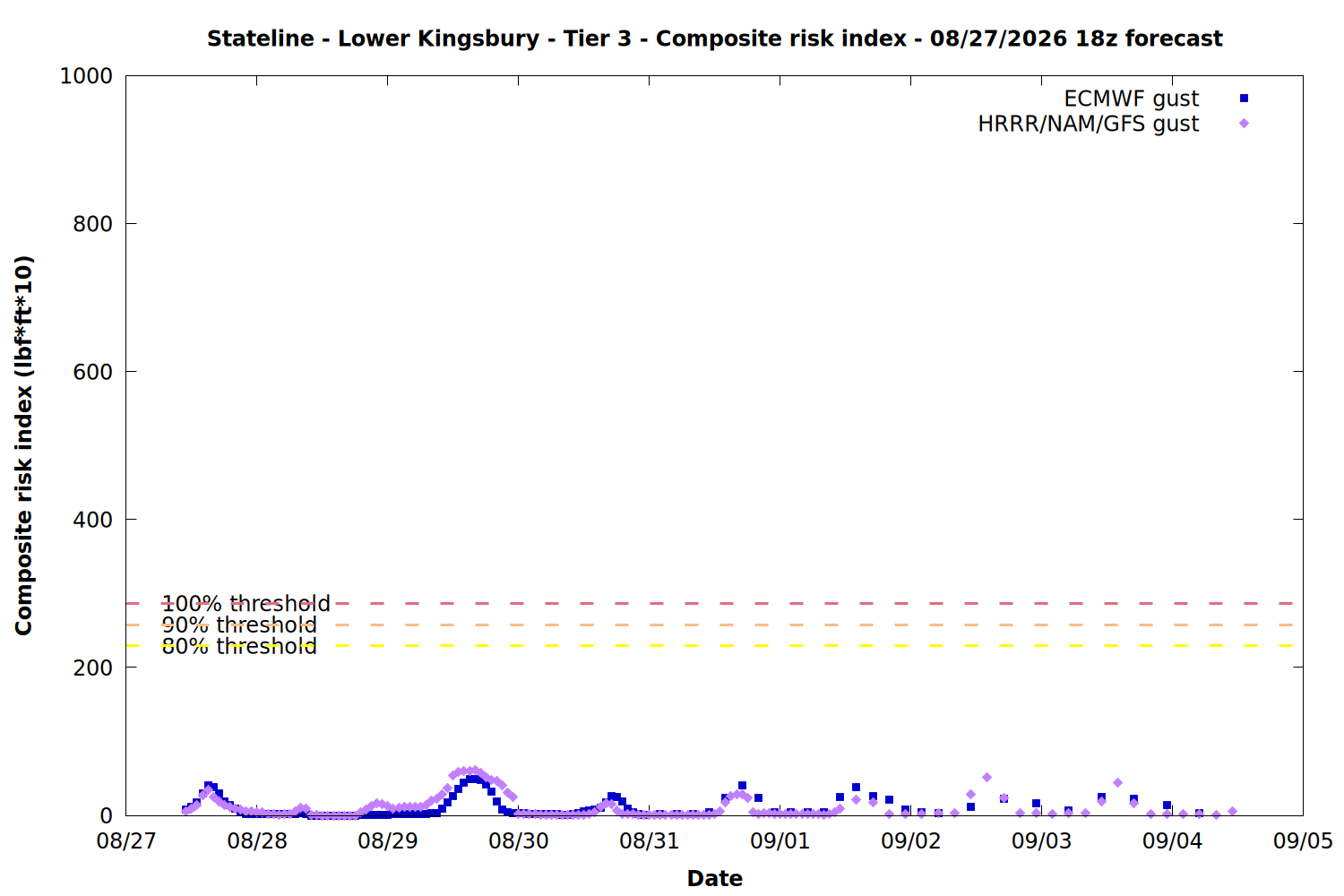Click the '90% threshold' label
1344x896 pixels.
(239, 625)
